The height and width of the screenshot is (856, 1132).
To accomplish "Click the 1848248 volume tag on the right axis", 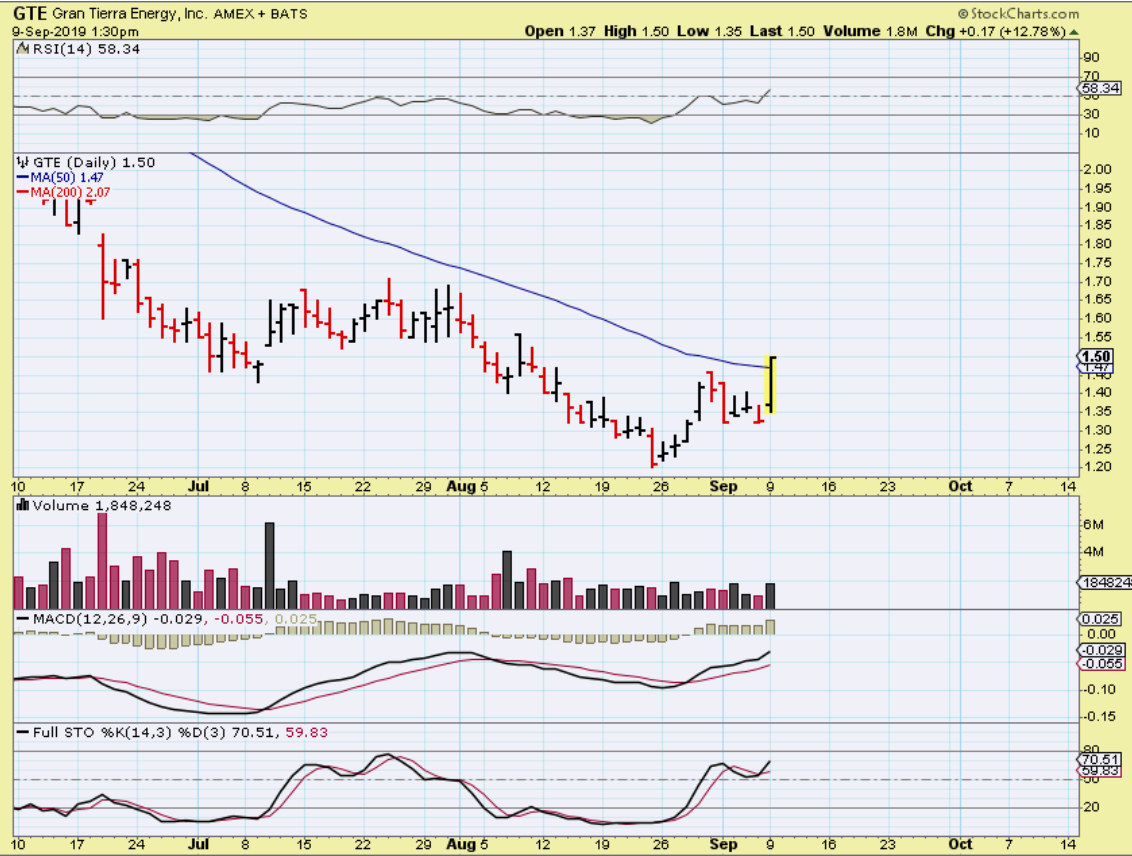I will tap(1105, 582).
